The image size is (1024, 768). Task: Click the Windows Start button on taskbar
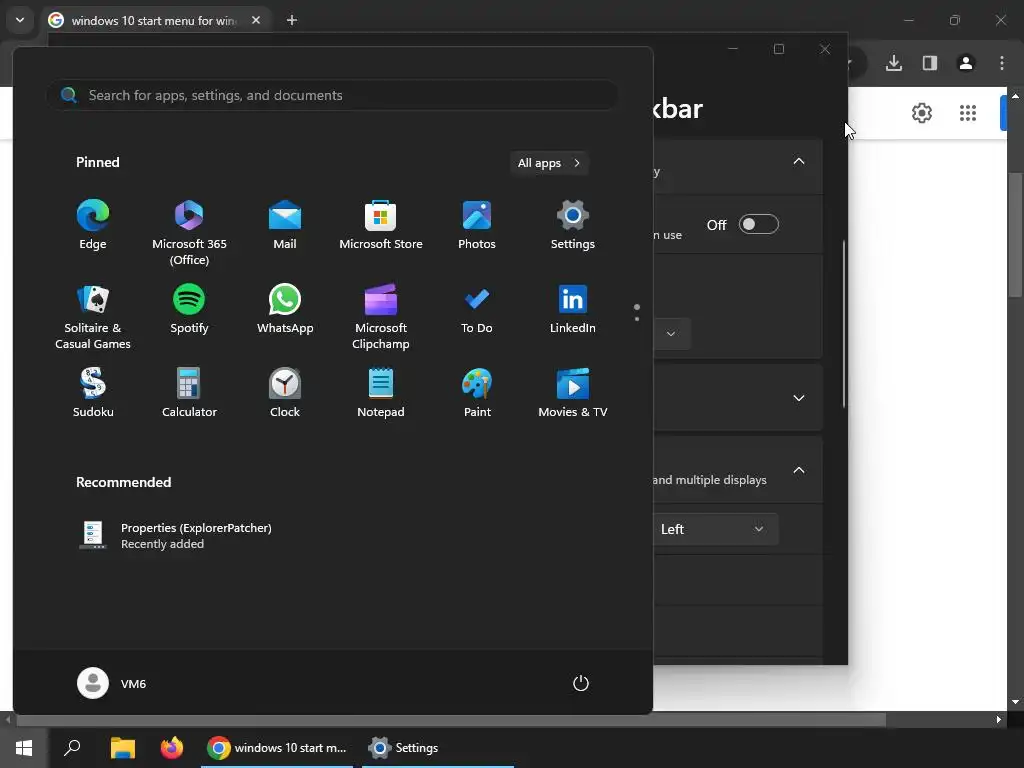point(24,748)
